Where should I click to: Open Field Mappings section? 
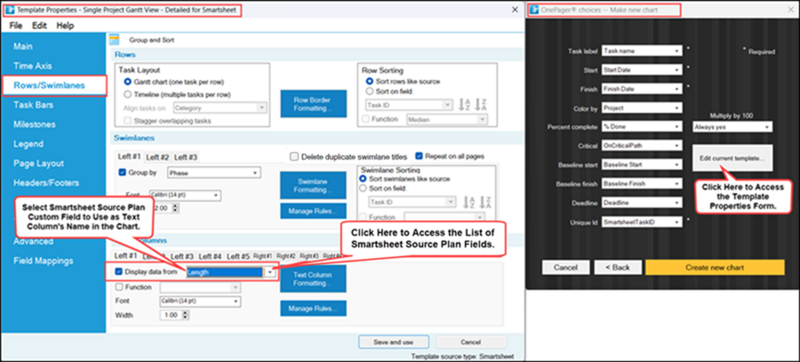tap(43, 261)
